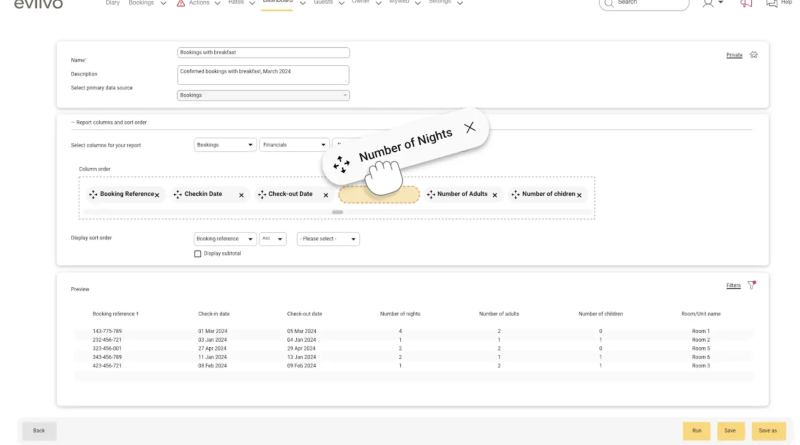
Task: Click the drag handle on Booking Reference chip
Action: [x=93, y=194]
